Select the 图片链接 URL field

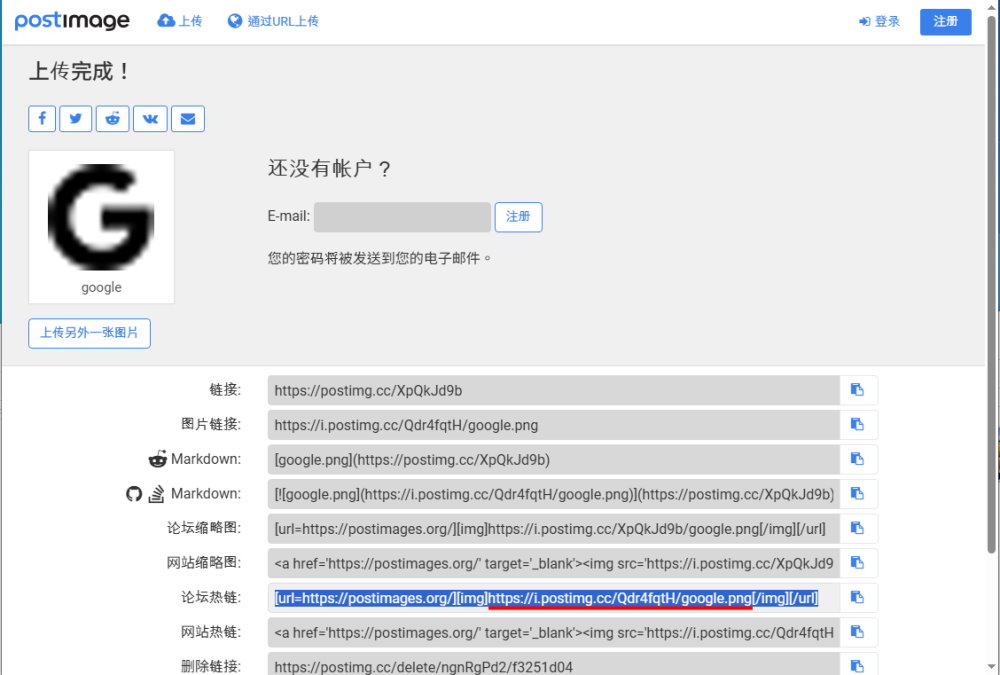[x=554, y=424]
